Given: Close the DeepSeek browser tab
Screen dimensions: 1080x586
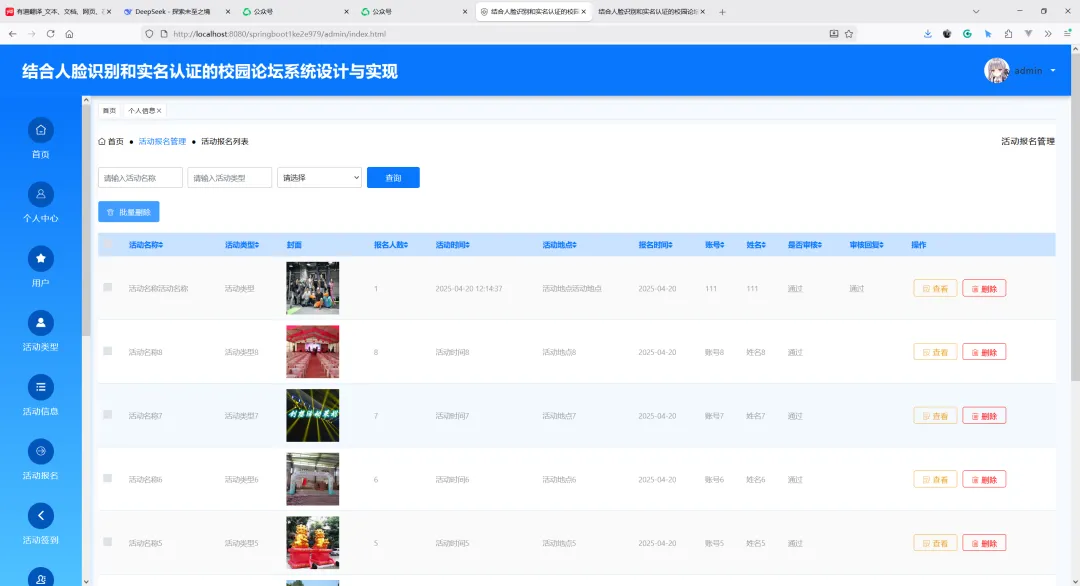Looking at the screenshot, I should click(x=228, y=12).
